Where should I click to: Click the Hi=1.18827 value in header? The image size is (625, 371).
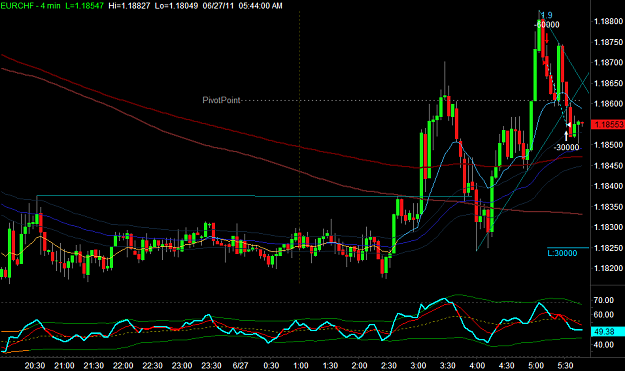(x=129, y=6)
